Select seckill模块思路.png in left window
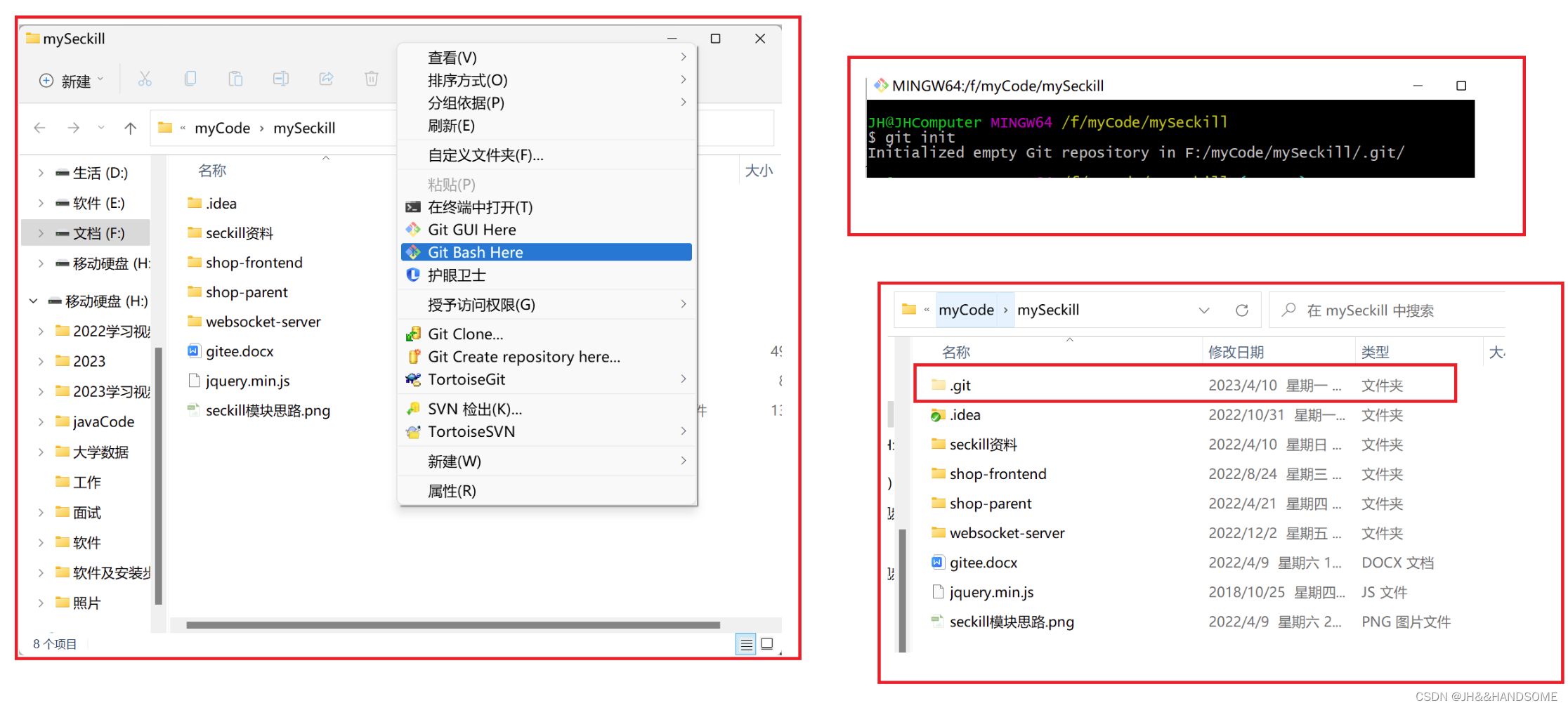1568x708 pixels. (x=259, y=409)
